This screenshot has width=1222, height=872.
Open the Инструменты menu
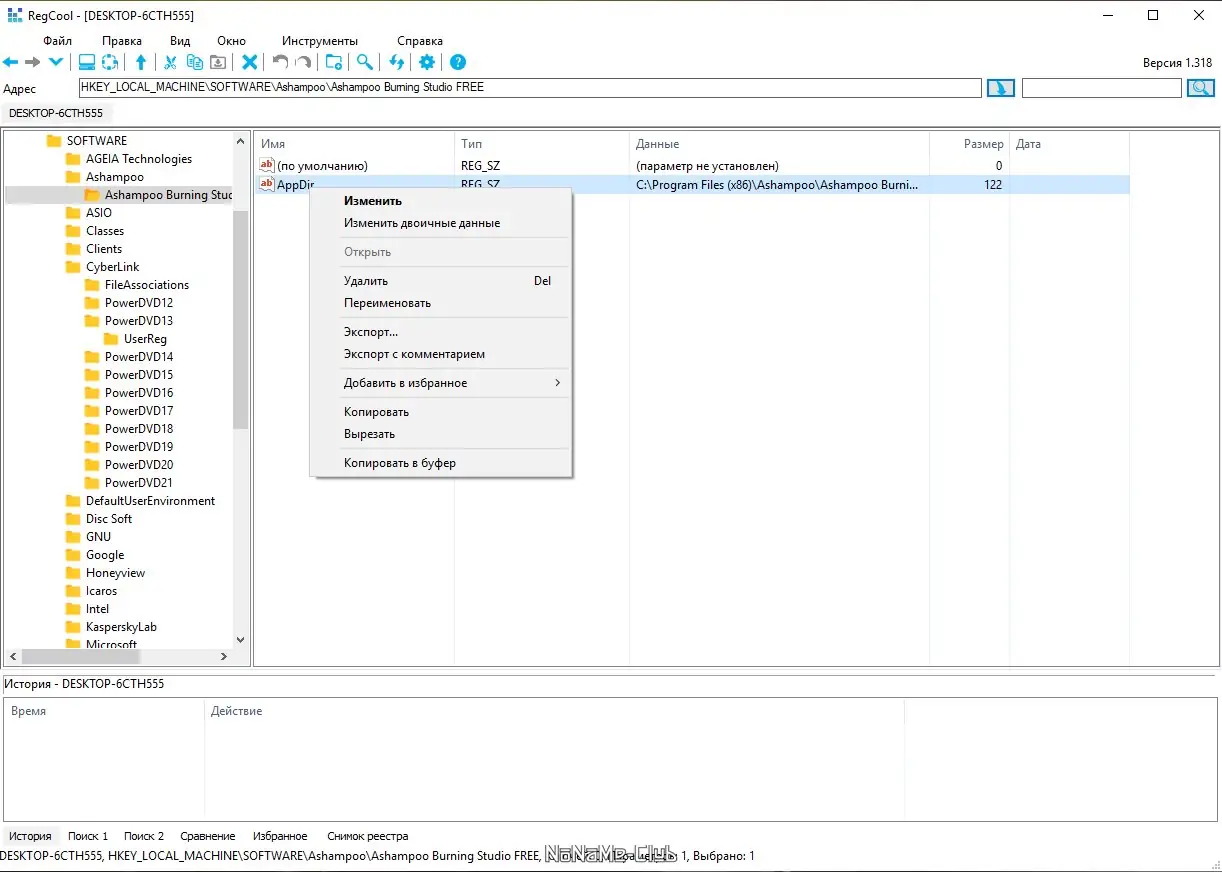(320, 41)
